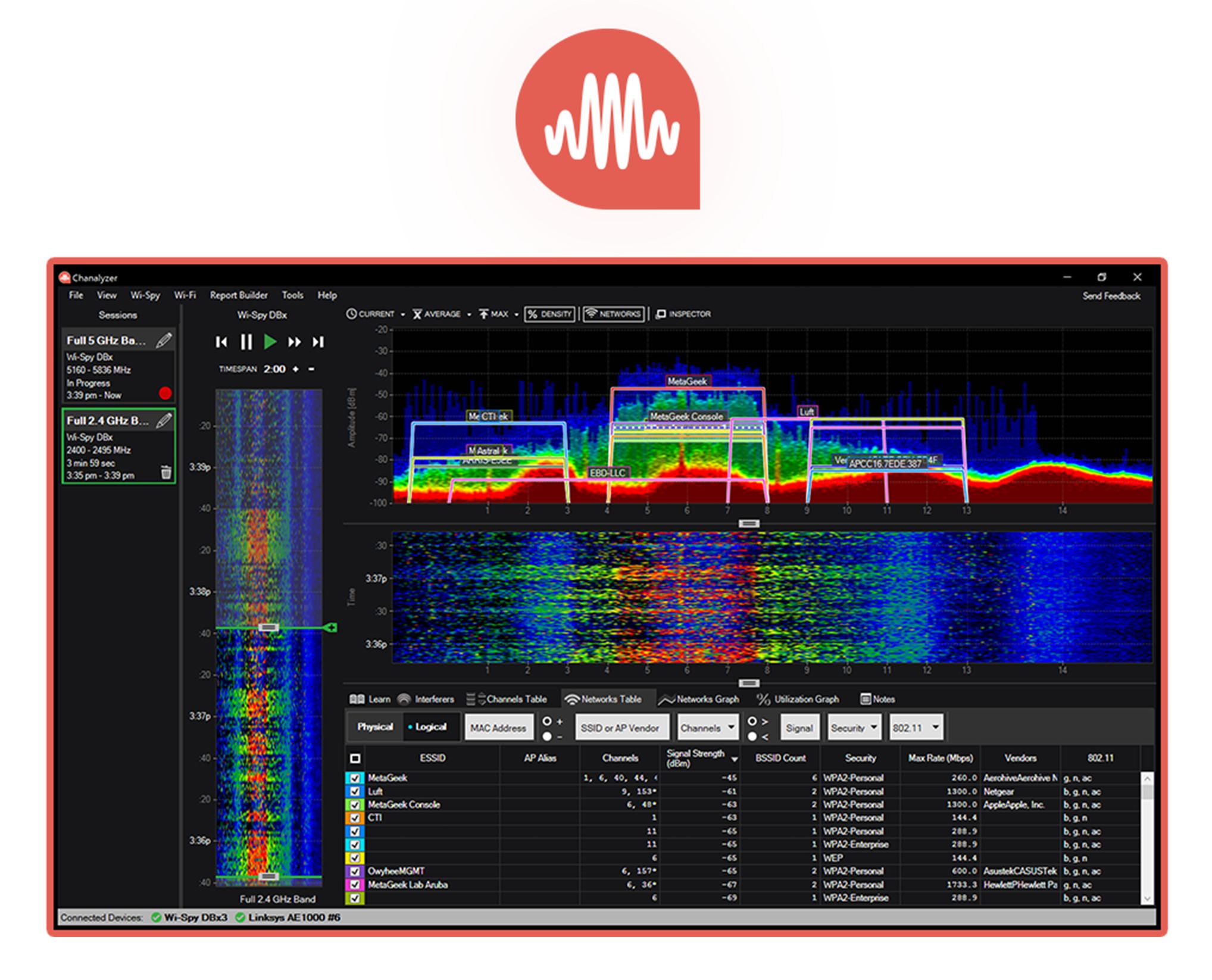This screenshot has width=1212, height=980.
Task: Click the Send Feedback link
Action: coord(1111,296)
